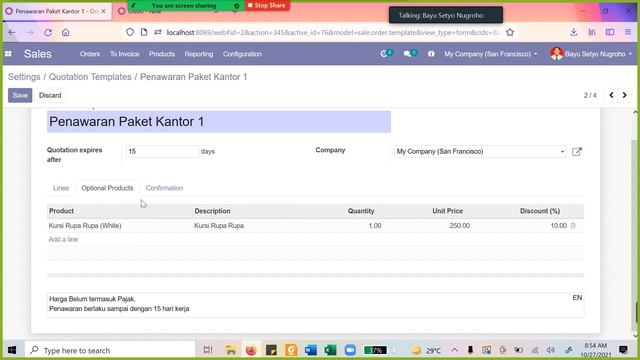Open Bayu Setyo Nugroho user menu
This screenshot has height=360, width=640.
[591, 54]
